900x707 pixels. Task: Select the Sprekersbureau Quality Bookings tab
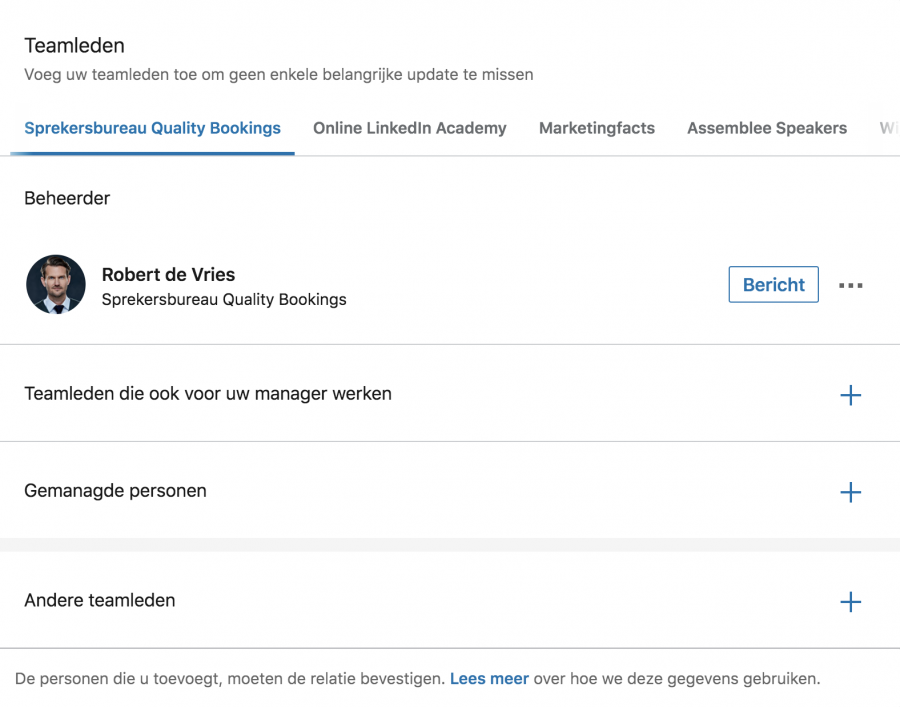[152, 128]
